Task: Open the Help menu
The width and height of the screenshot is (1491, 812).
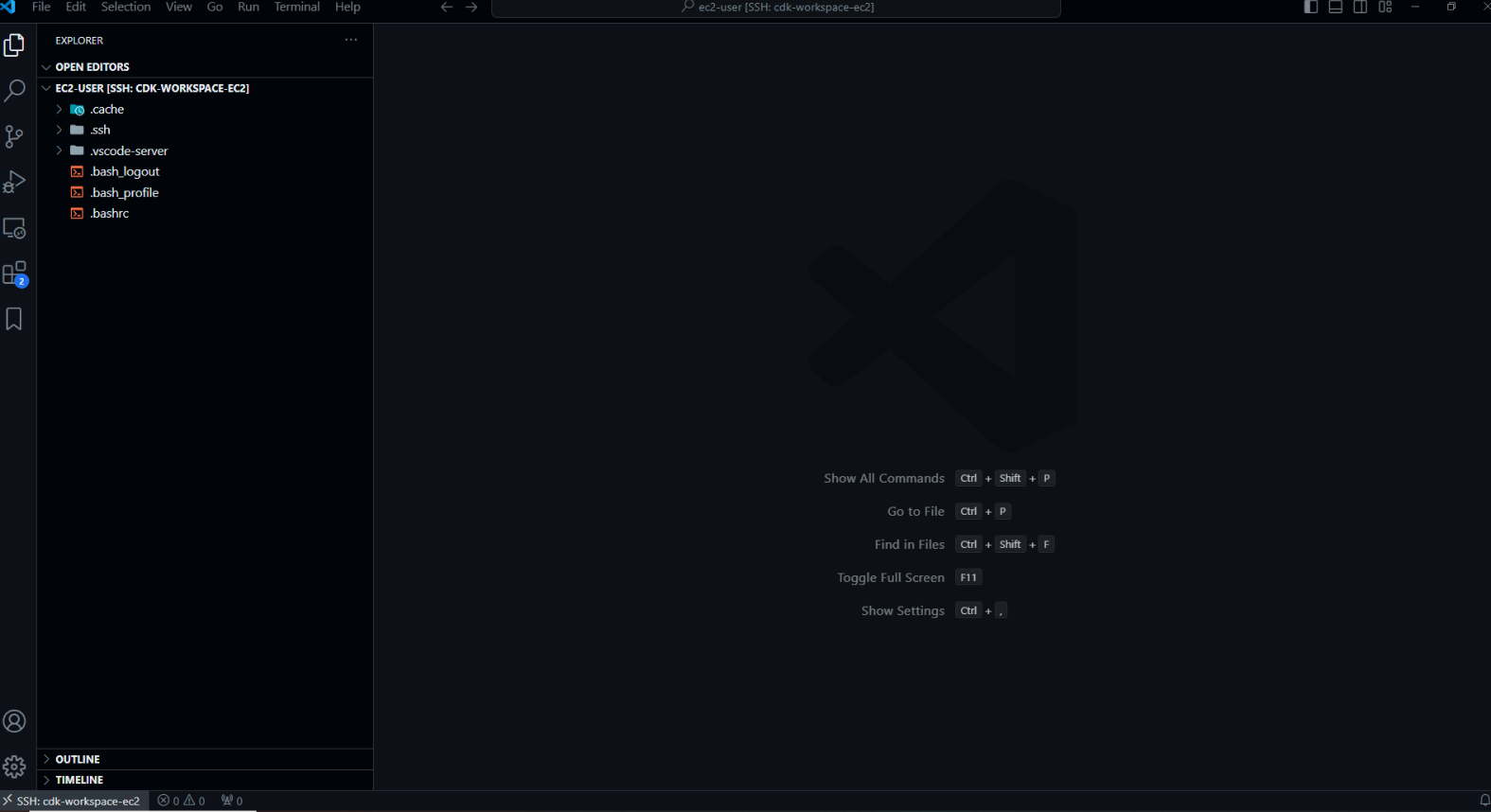Action: [347, 7]
